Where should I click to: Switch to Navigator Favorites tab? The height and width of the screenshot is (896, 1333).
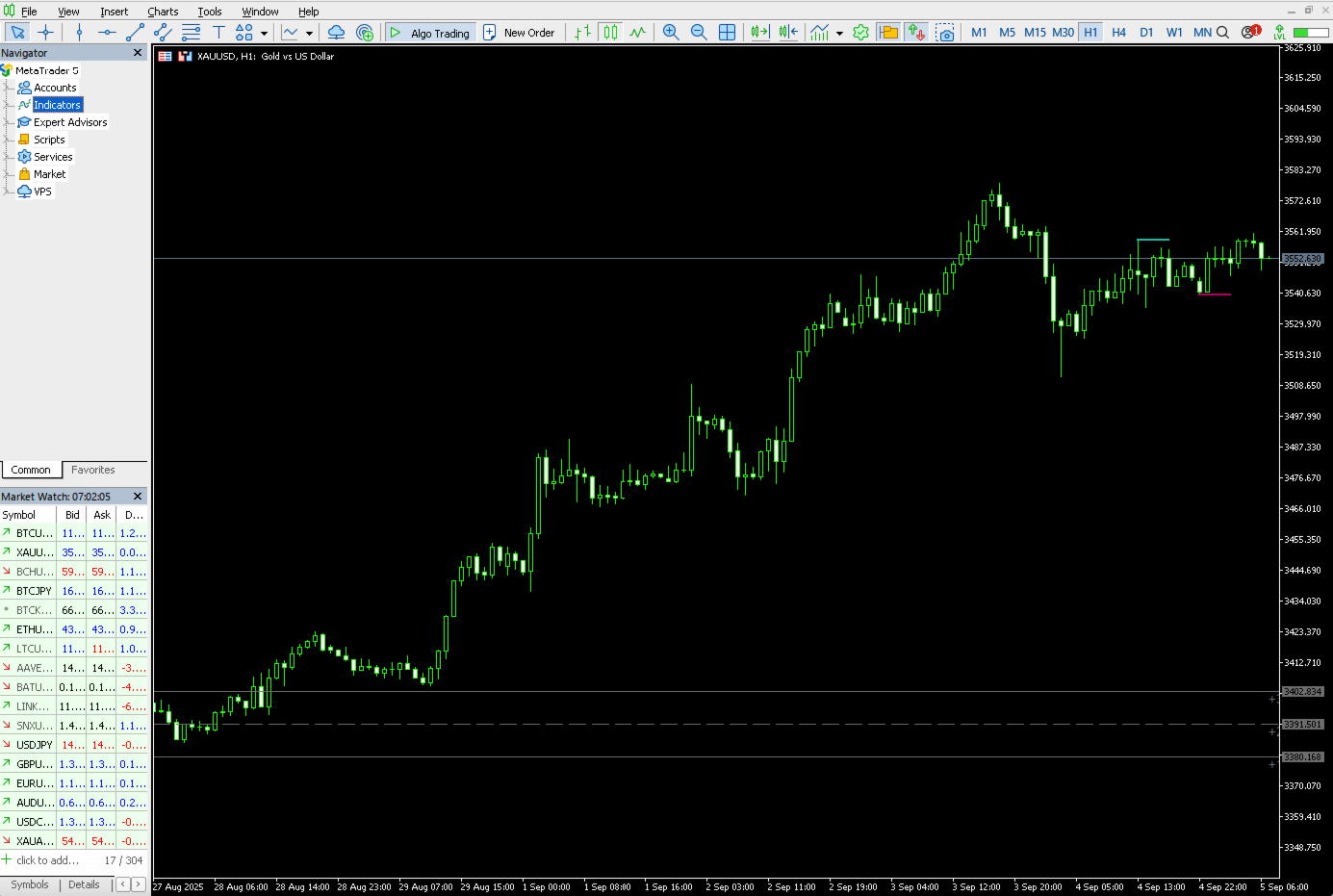pos(92,470)
